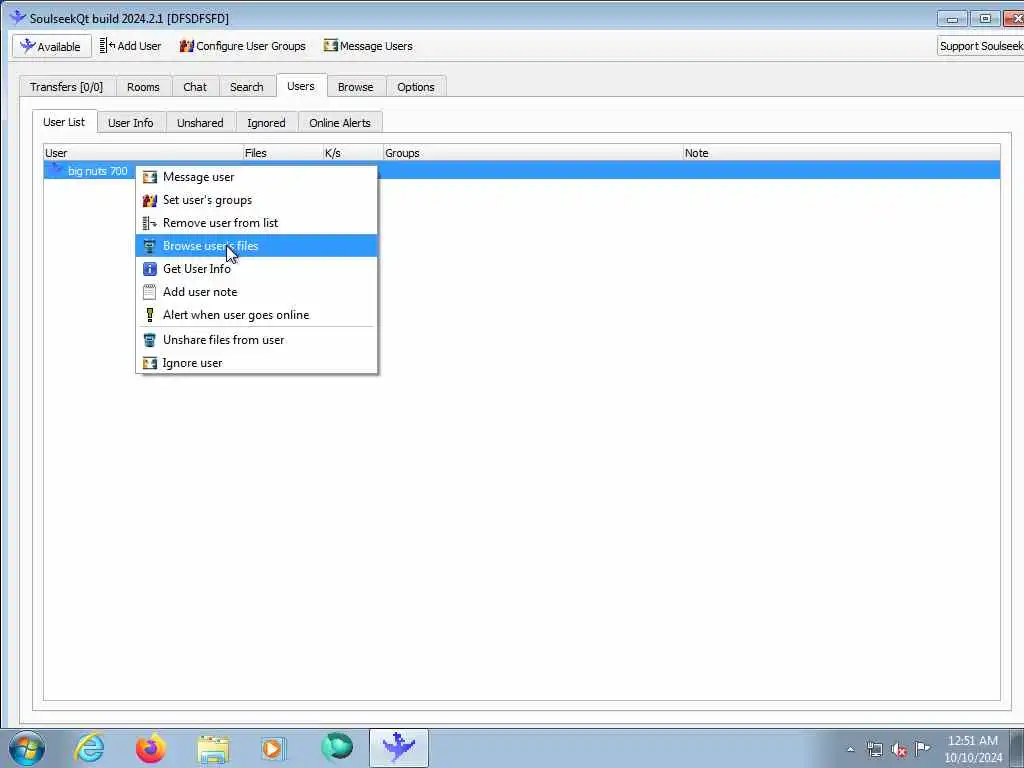Click the Add user note notepad icon

(x=150, y=292)
